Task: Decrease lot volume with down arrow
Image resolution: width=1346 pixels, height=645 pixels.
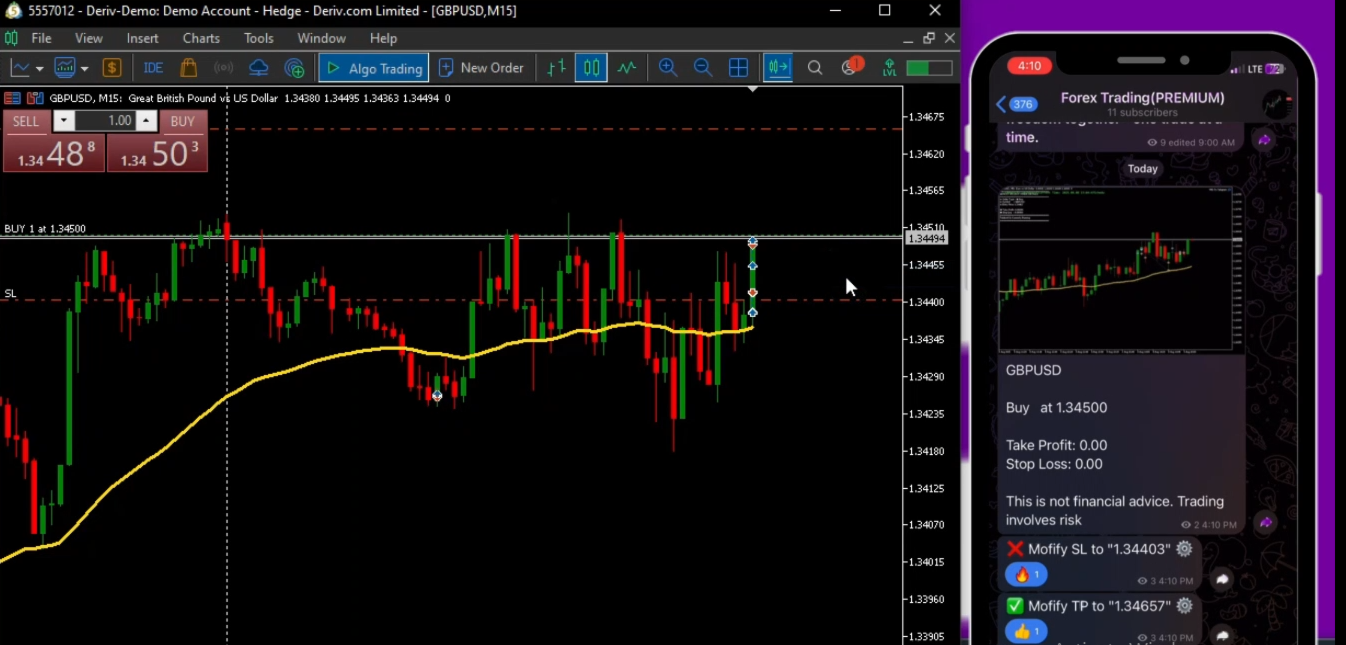Action: (64, 121)
